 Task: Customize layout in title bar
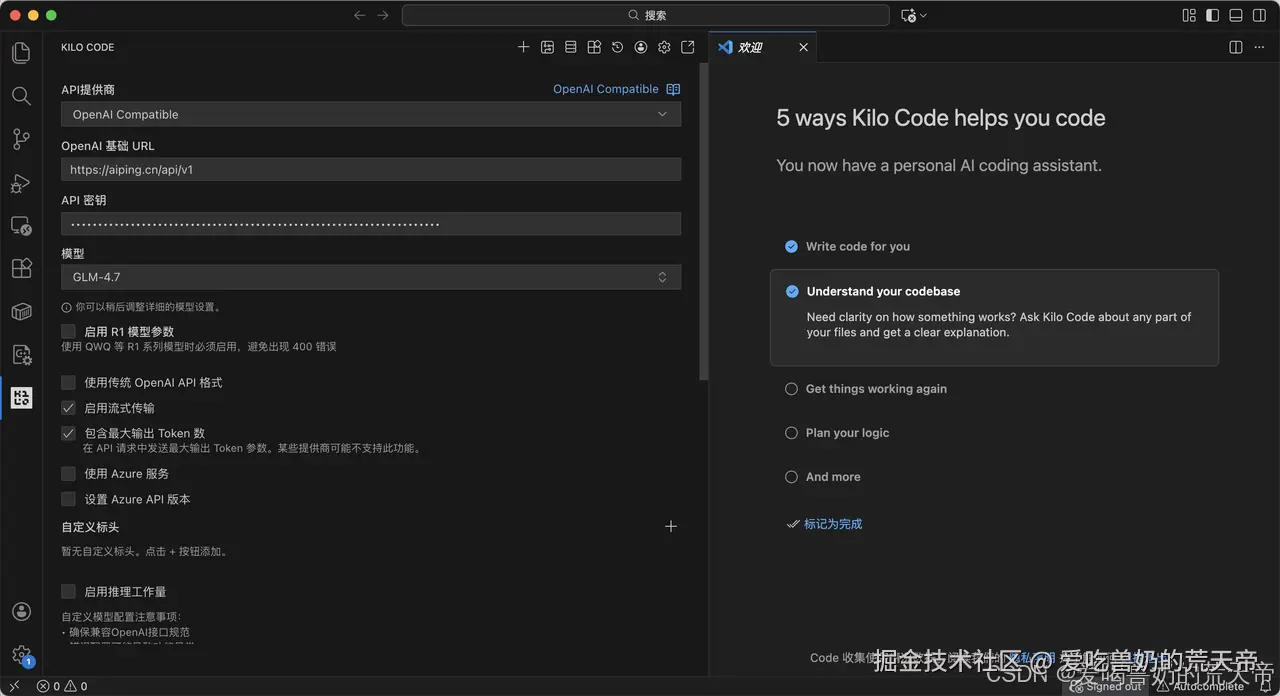1189,15
